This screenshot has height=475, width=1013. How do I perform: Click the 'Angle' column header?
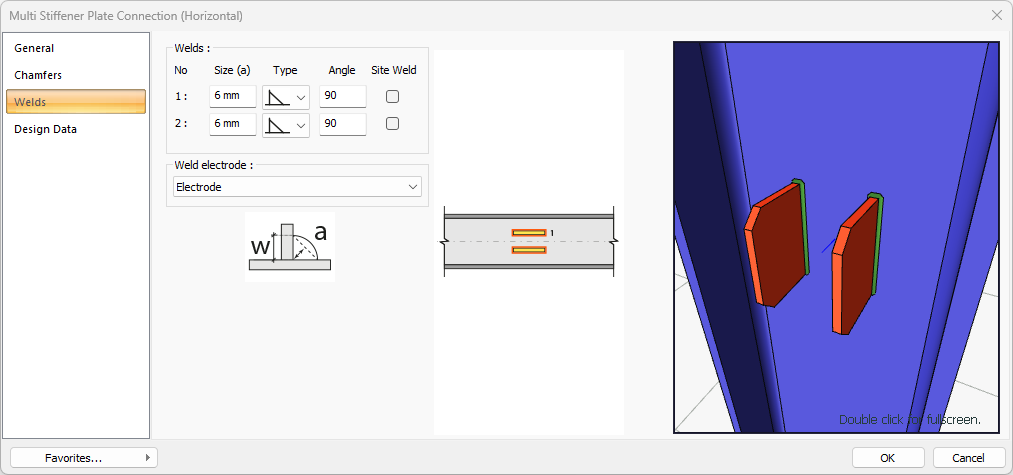tap(342, 70)
